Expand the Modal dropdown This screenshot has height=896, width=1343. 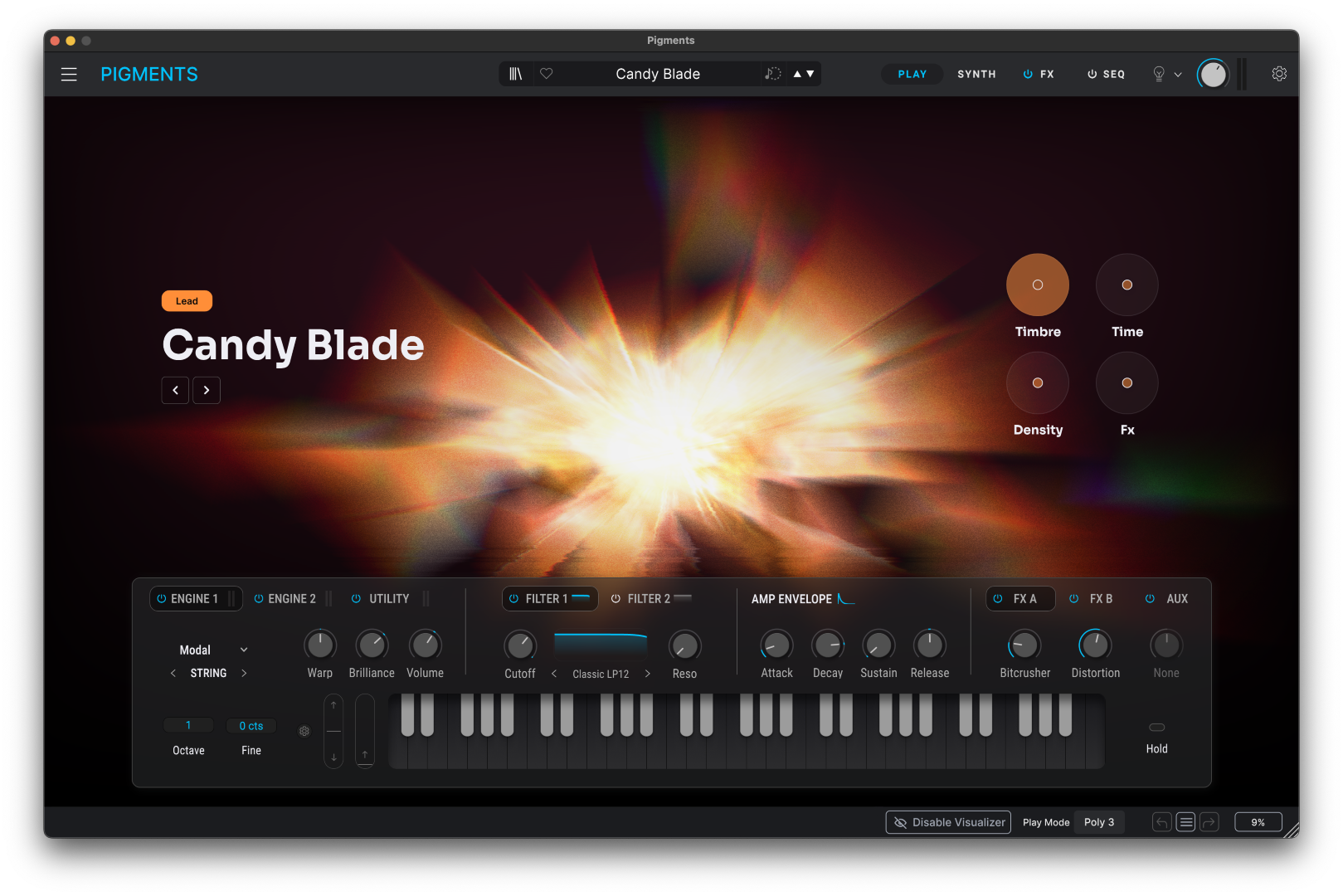point(212,650)
